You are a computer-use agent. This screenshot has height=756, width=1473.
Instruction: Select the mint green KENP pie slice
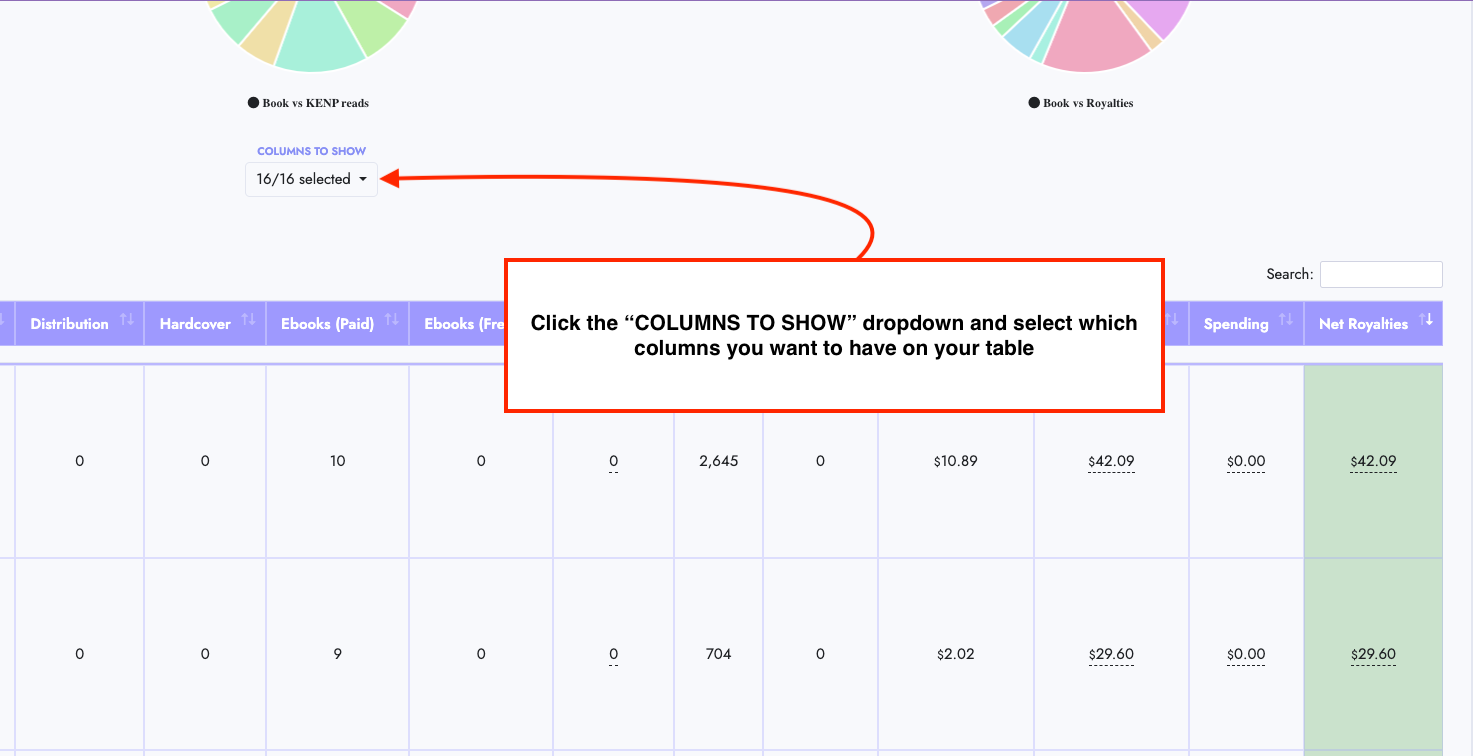click(320, 40)
